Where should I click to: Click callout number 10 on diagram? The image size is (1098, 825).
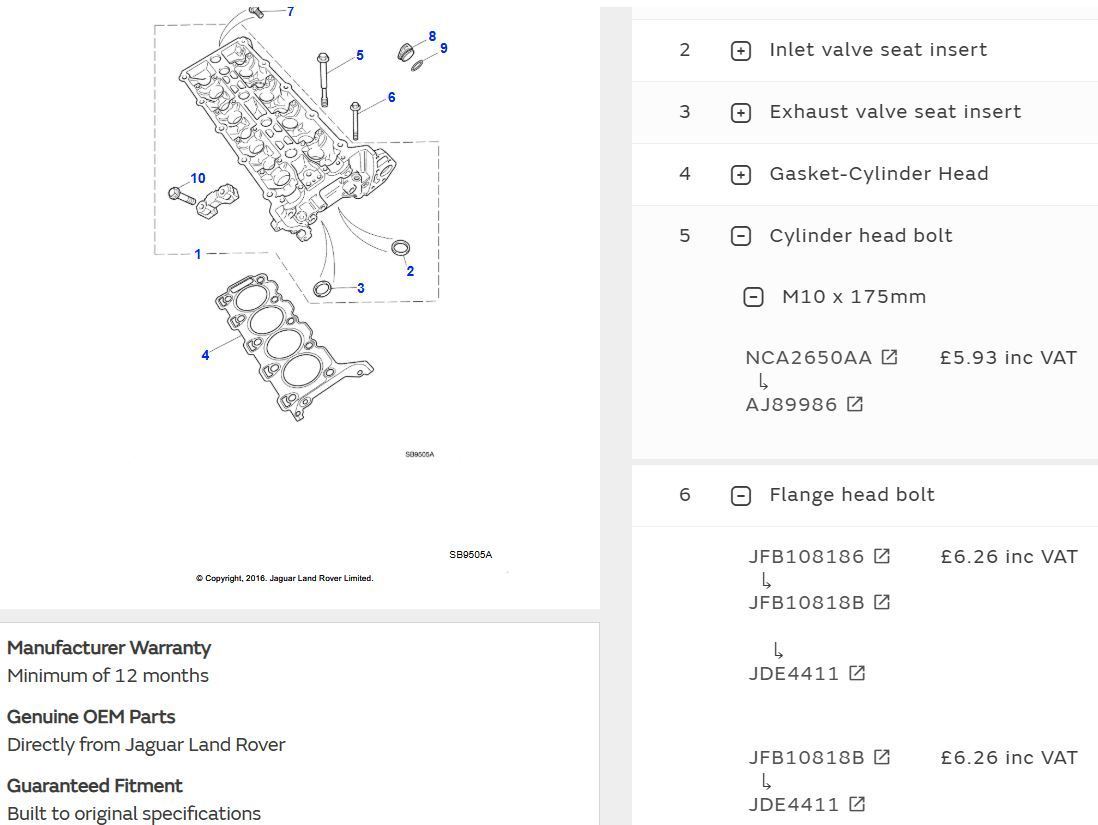[x=198, y=179]
